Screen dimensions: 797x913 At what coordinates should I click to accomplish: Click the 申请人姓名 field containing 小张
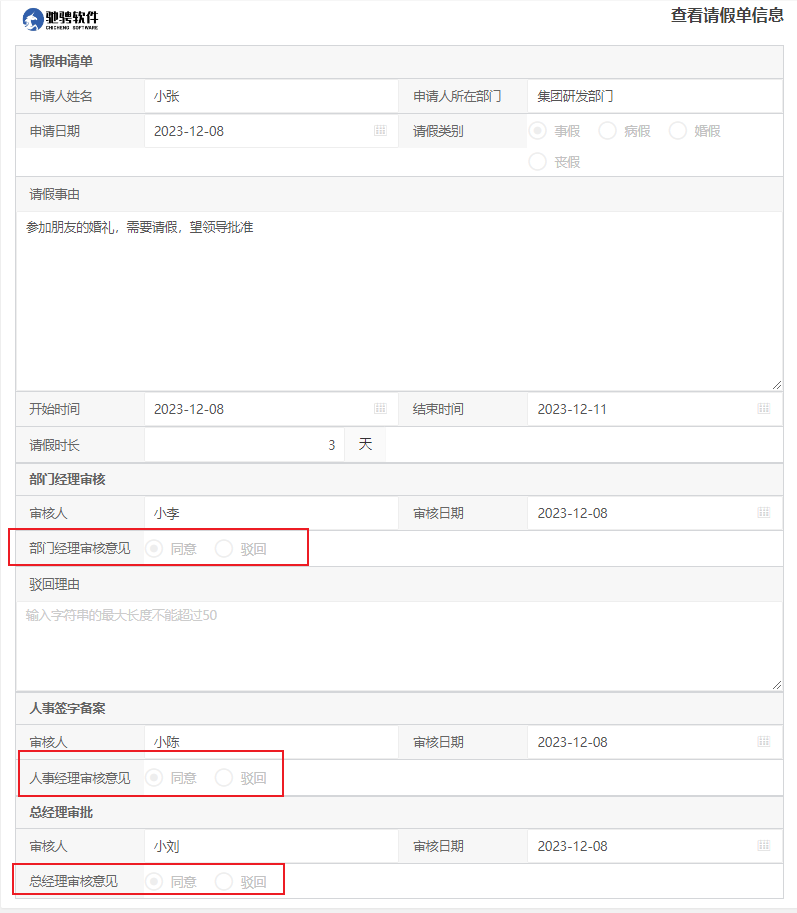click(270, 97)
